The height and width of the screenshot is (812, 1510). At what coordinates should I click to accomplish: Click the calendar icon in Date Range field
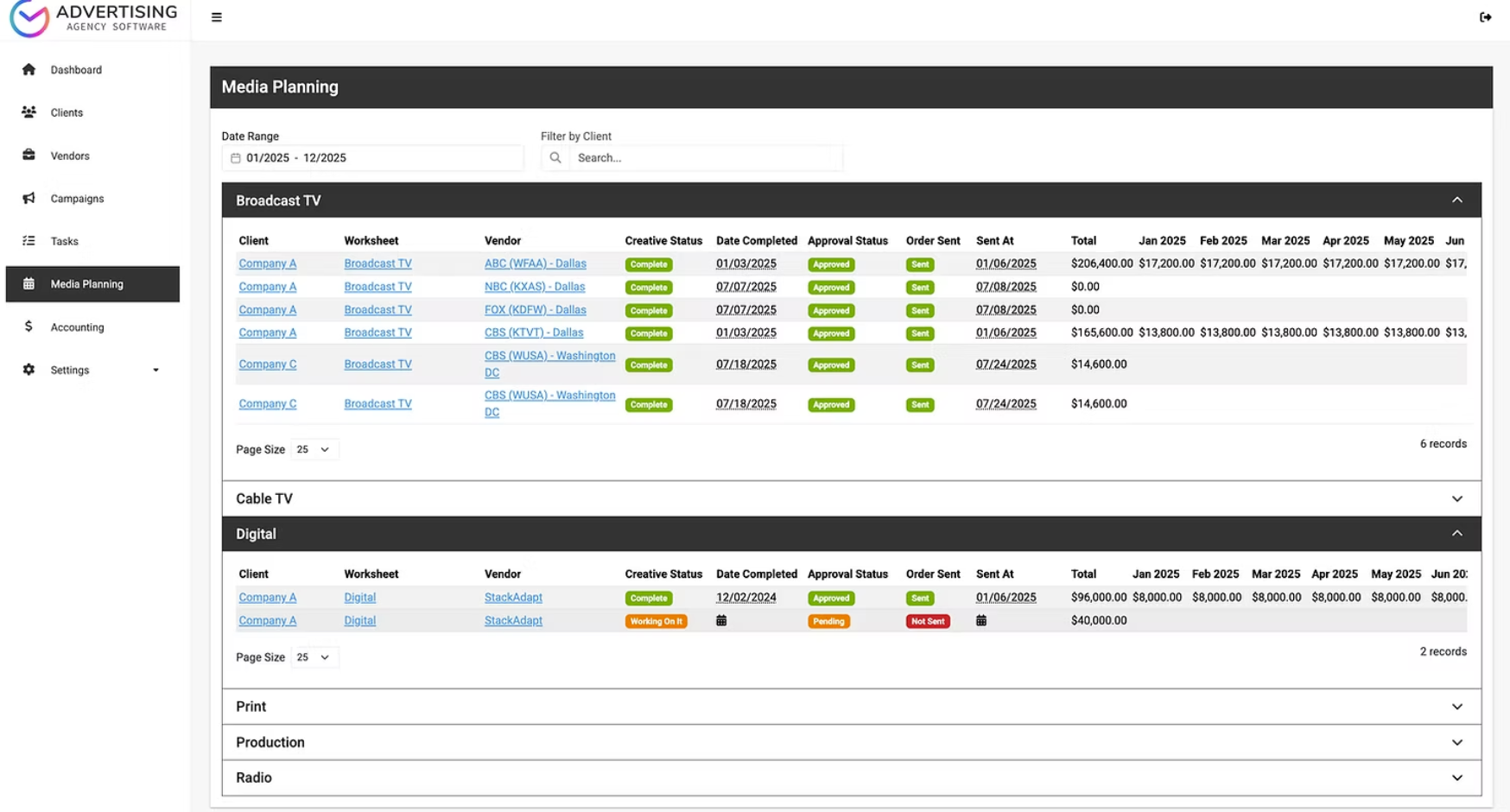tap(236, 157)
